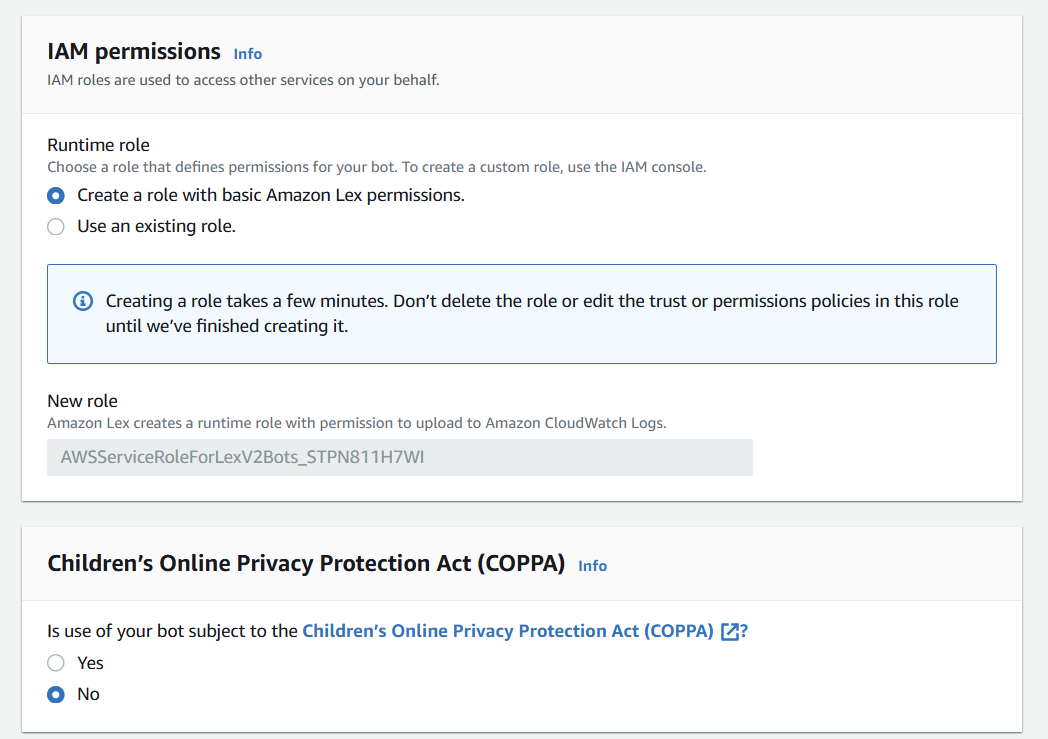Choose Yes for COPPA question
The image size is (1048, 739).
pyautogui.click(x=56, y=663)
